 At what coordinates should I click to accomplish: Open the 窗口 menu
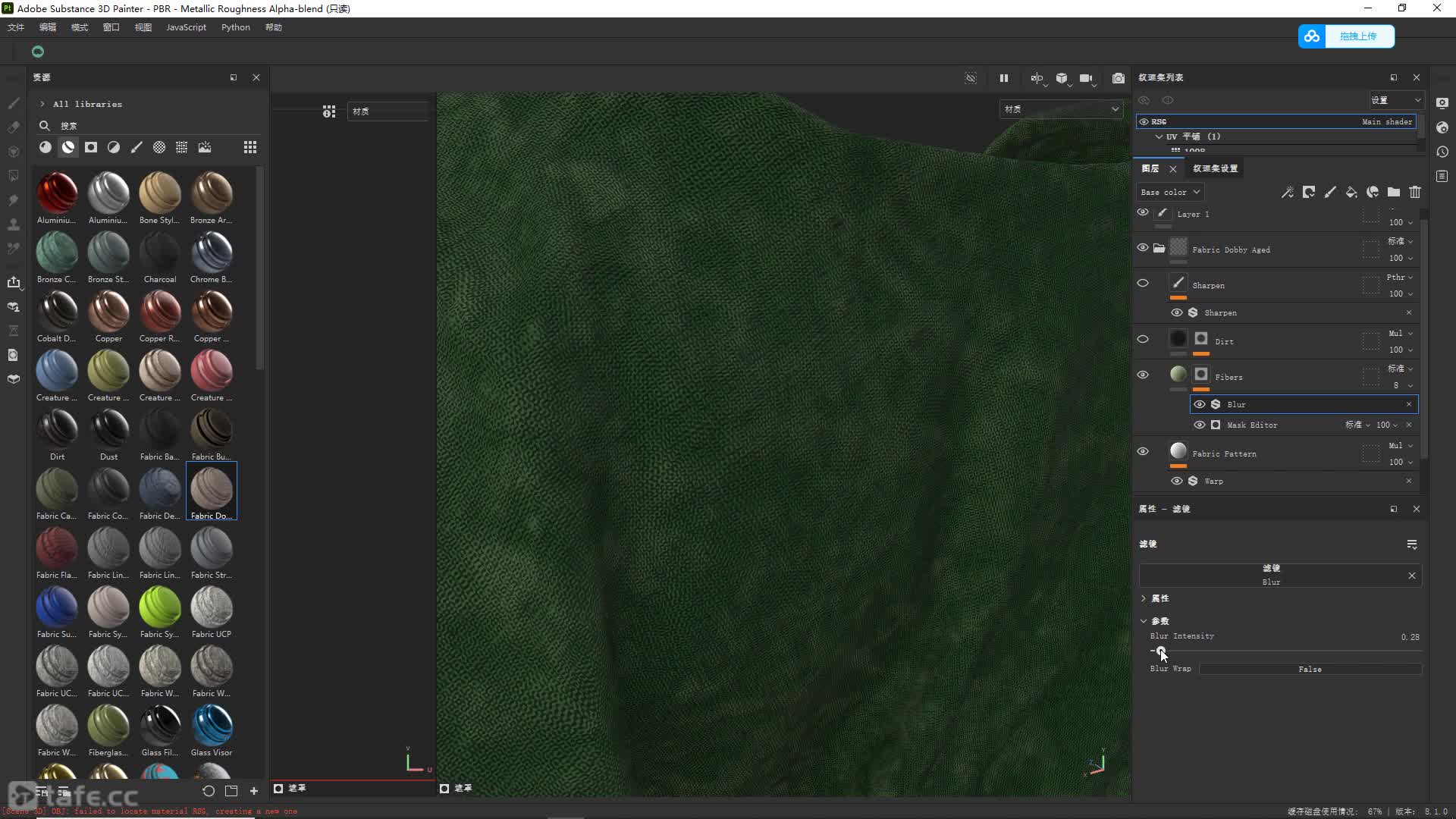click(x=111, y=27)
